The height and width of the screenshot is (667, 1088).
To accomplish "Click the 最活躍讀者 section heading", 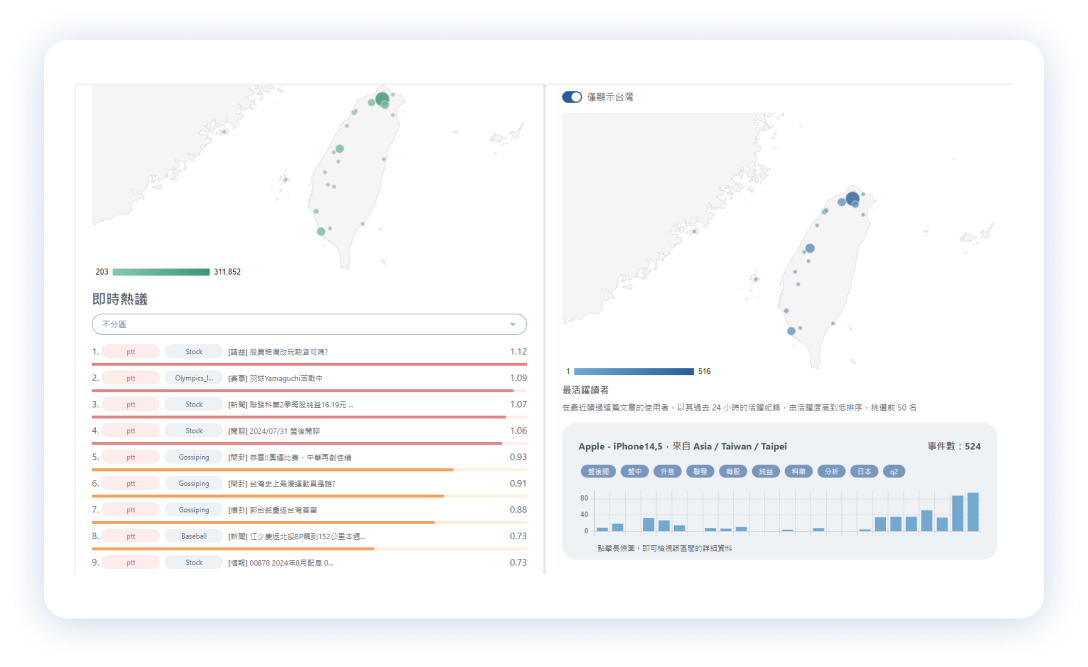I will click(x=585, y=390).
